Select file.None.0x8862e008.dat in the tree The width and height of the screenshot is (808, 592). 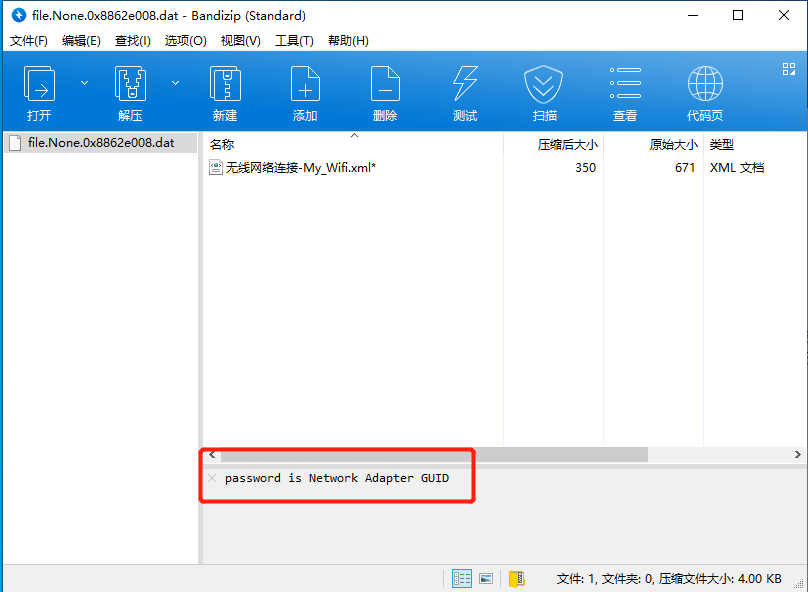101,143
